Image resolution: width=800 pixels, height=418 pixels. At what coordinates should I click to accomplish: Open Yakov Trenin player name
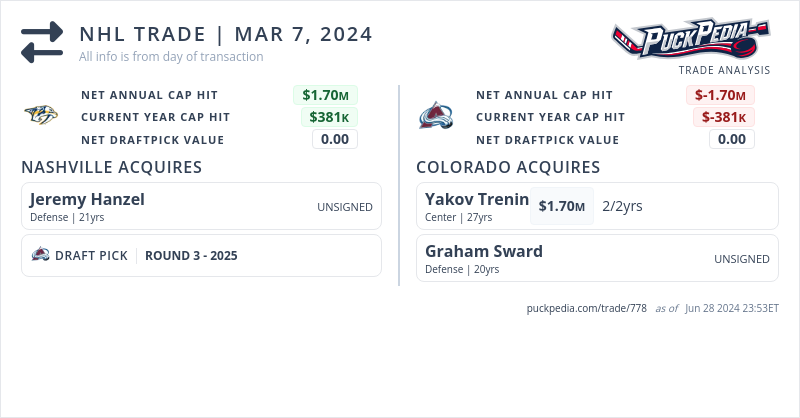pos(476,199)
